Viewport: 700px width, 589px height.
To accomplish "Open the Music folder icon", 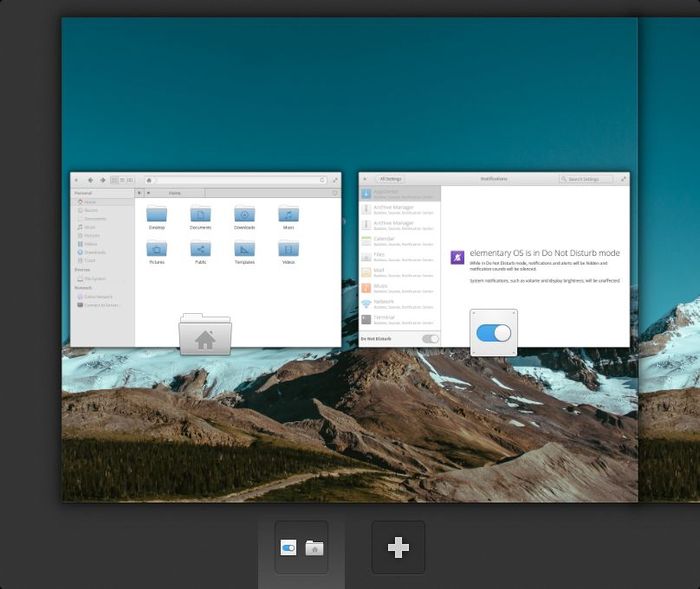I will 288,216.
